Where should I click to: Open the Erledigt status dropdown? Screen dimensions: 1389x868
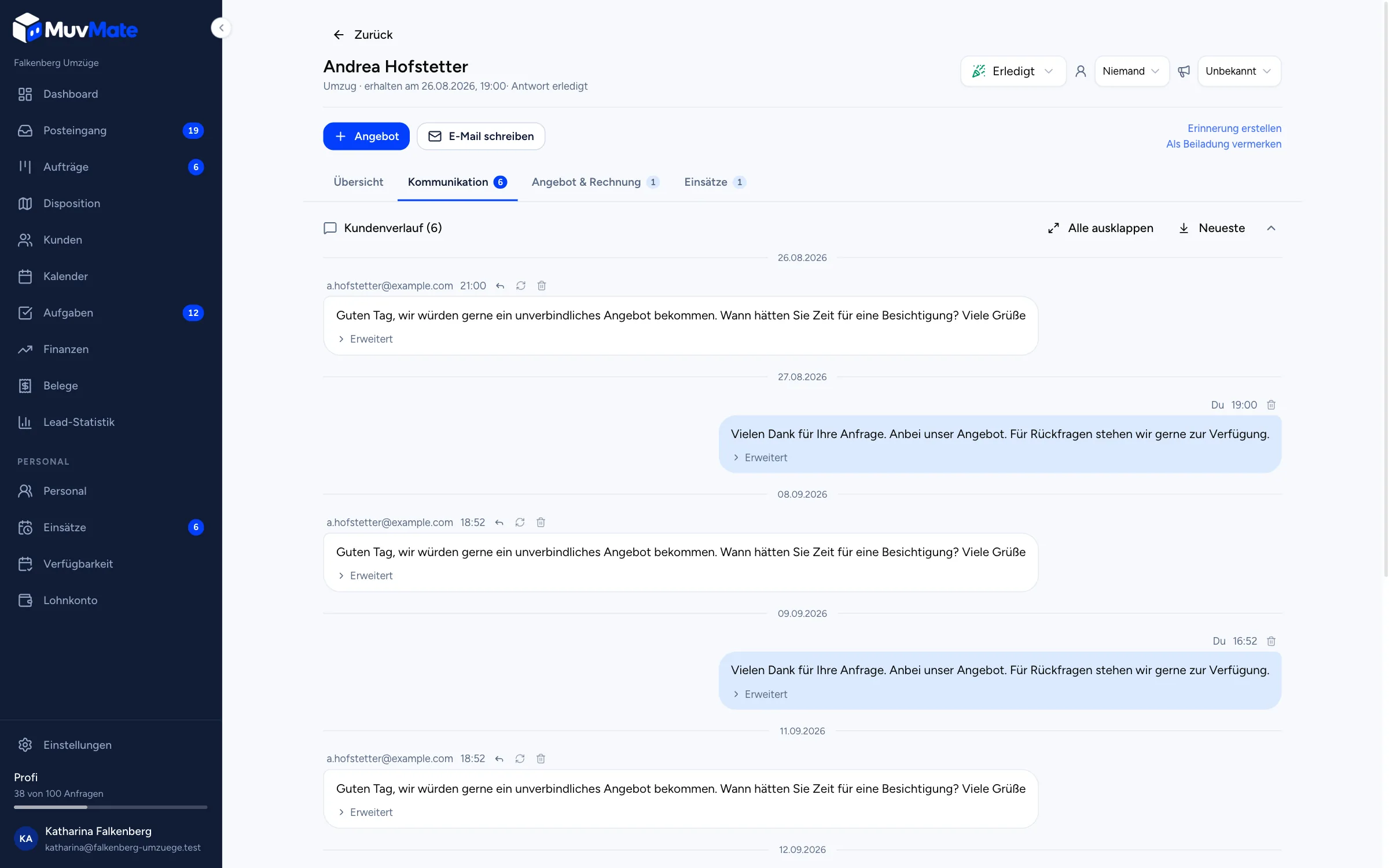pos(1013,71)
